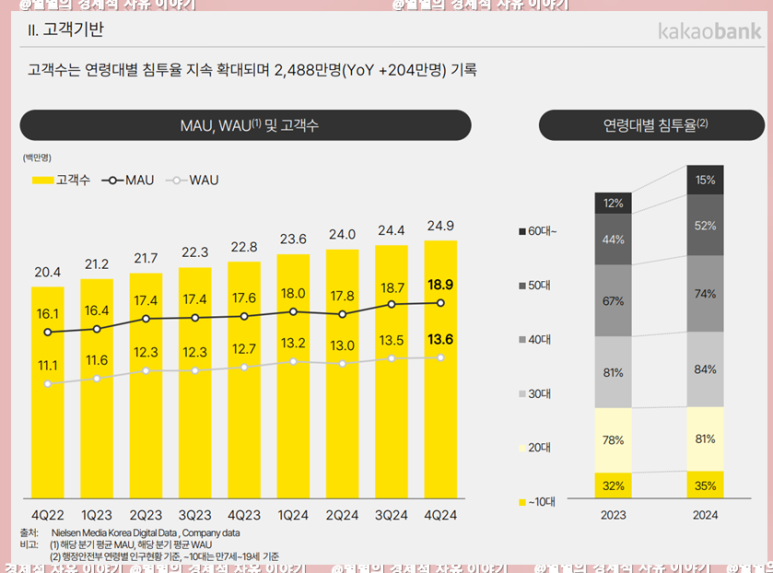Click the 84% segment in 2024 bar
Viewport: 773px width, 573px height.
[705, 369]
